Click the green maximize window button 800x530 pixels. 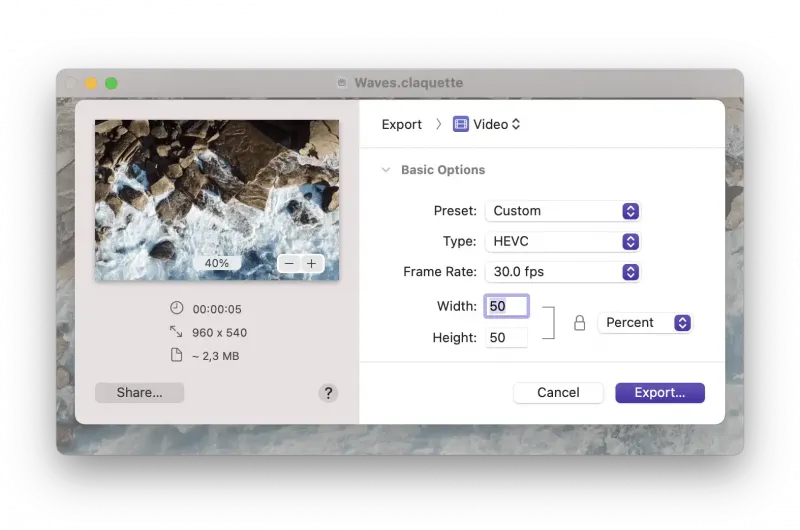(x=111, y=83)
